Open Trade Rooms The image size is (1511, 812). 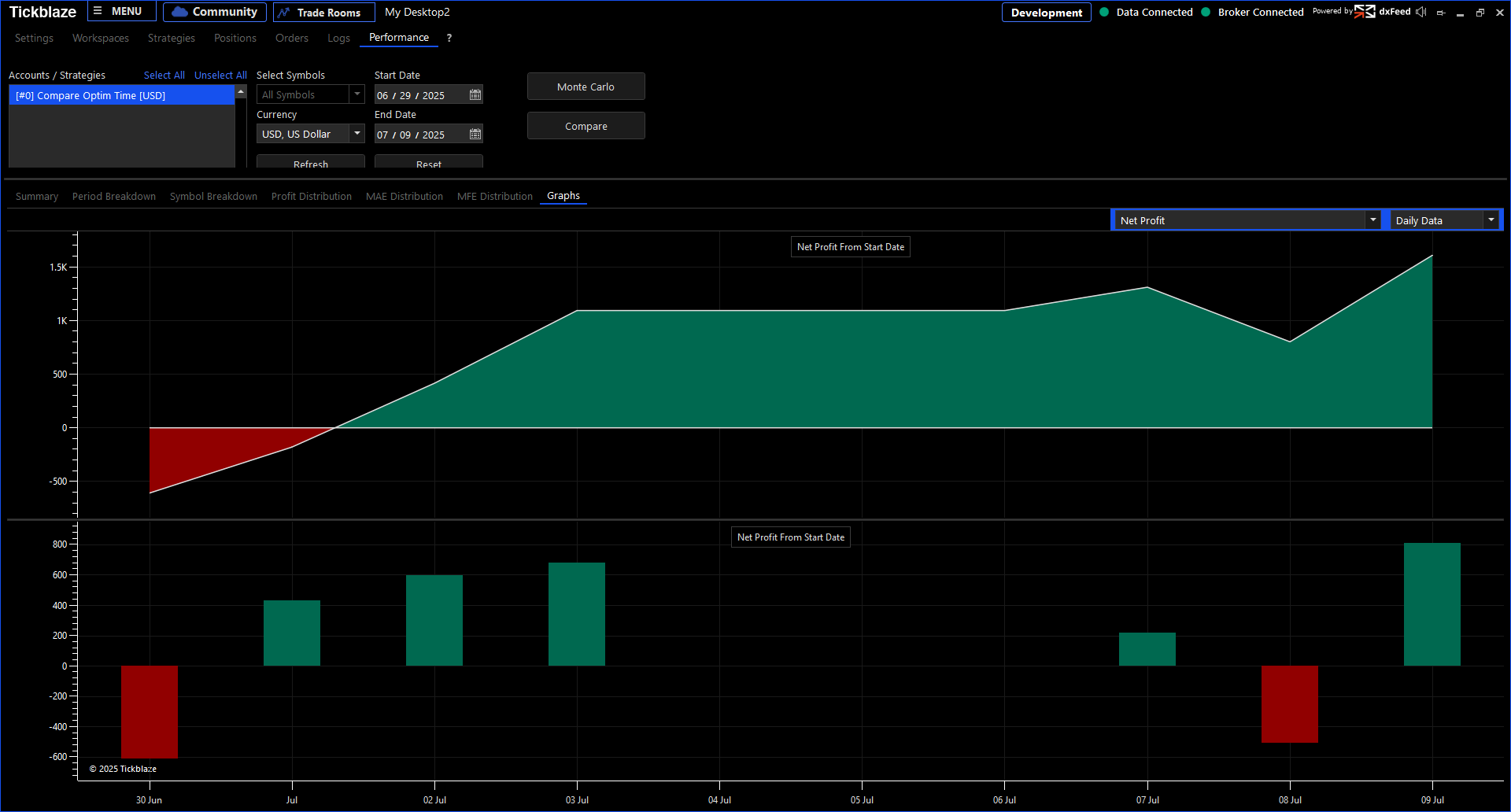tap(323, 13)
